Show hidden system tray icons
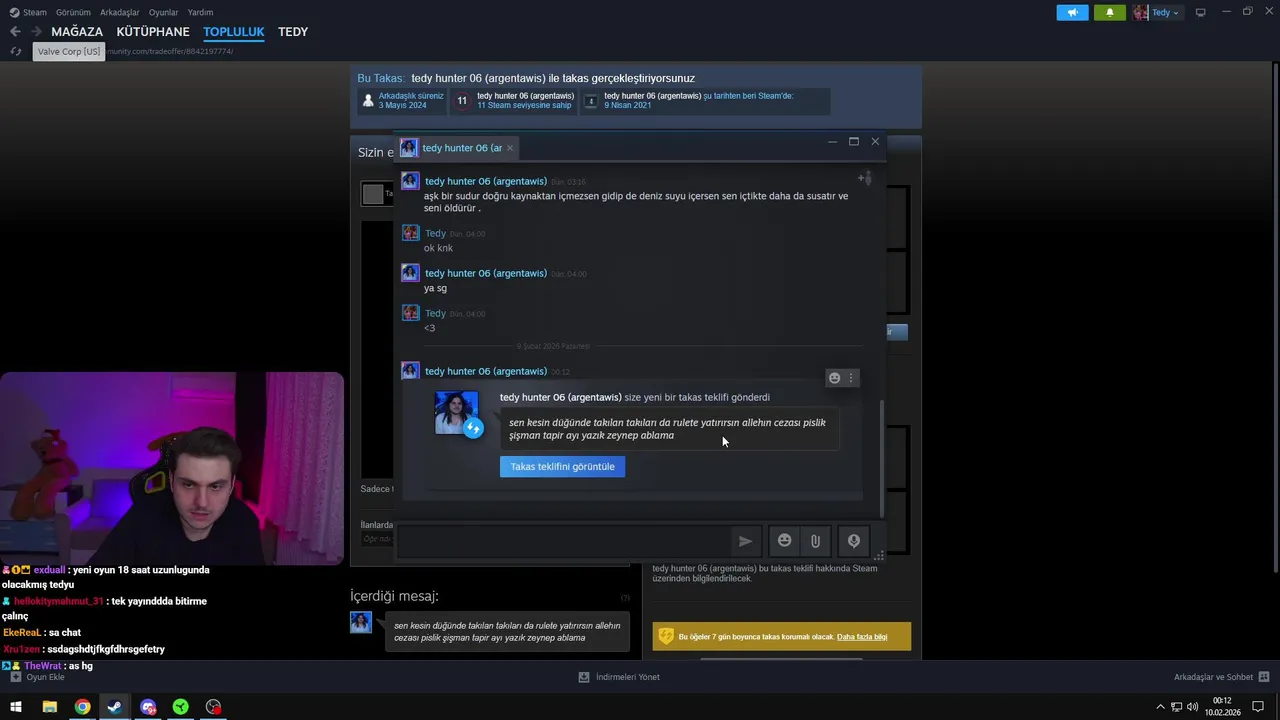Image resolution: width=1280 pixels, height=720 pixels. (1160, 707)
